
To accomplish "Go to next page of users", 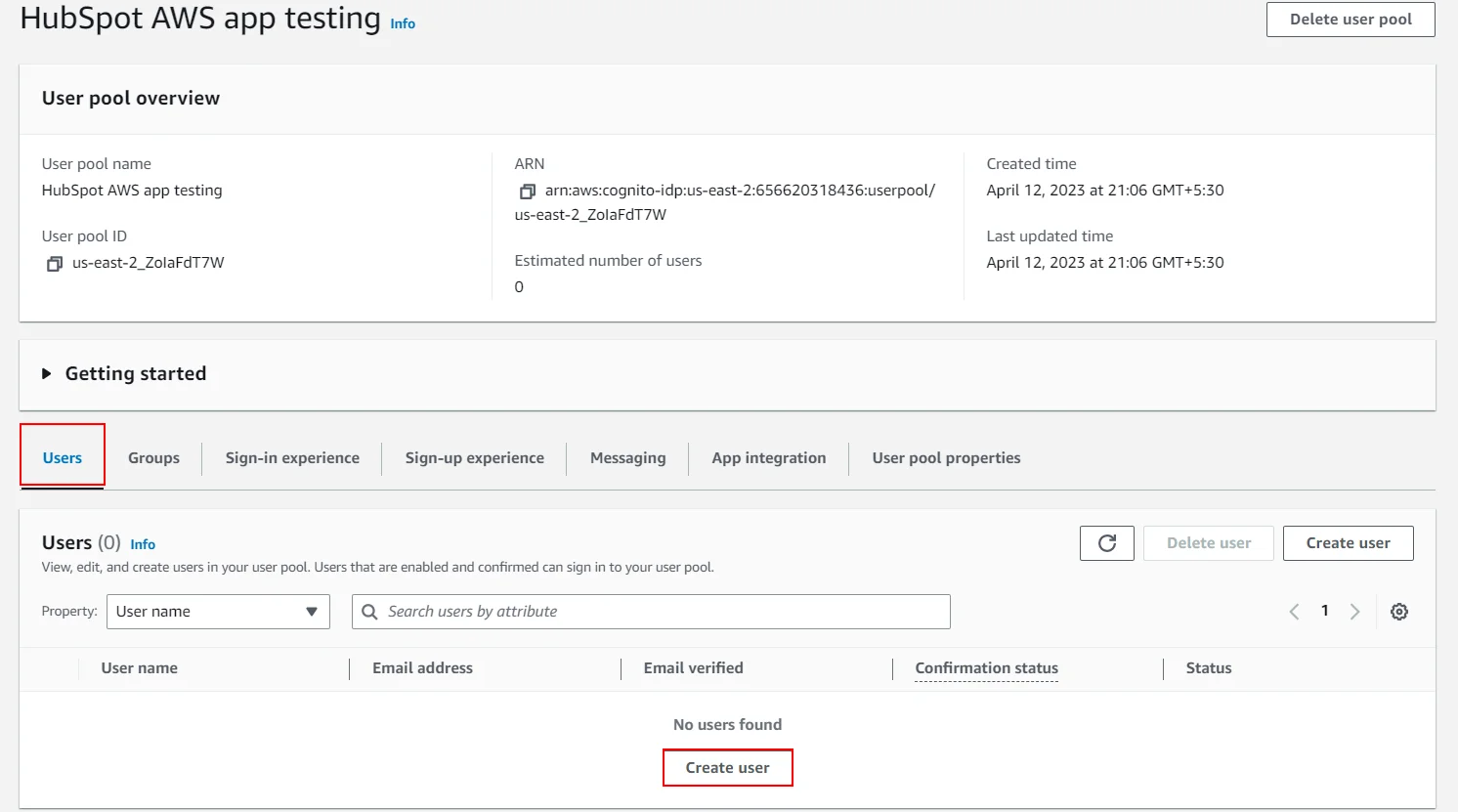I will click(x=1354, y=612).
